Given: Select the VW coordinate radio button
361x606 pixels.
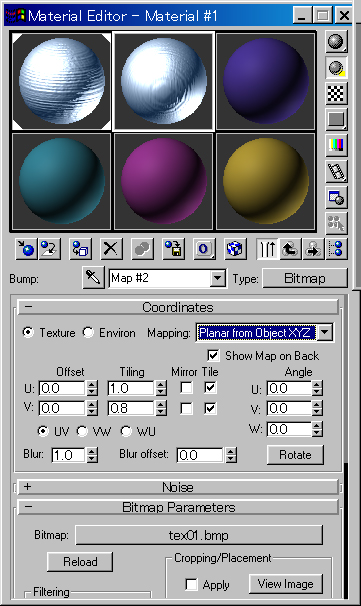Looking at the screenshot, I should [x=82, y=431].
